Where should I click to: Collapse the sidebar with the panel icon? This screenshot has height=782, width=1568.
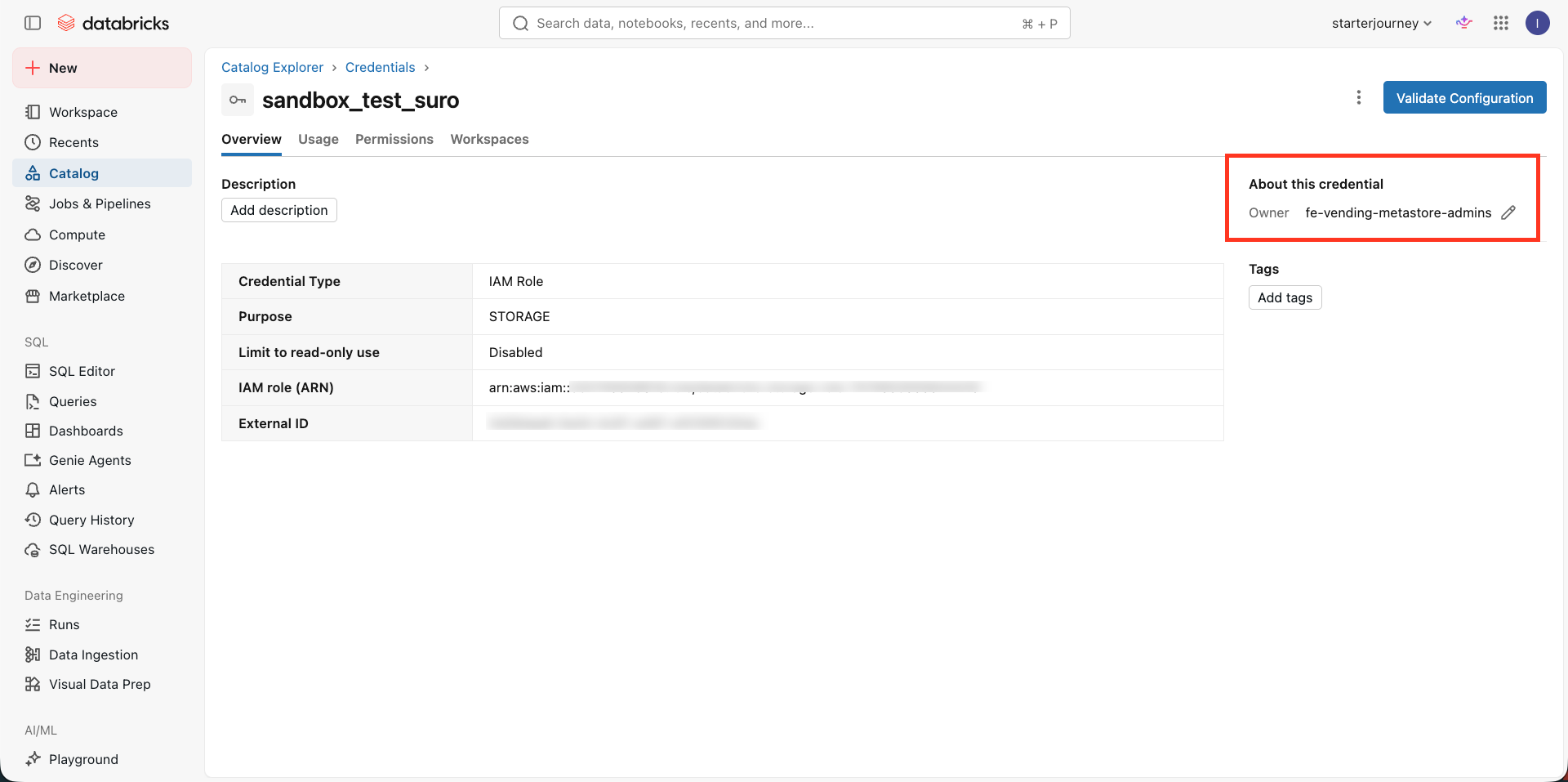(x=33, y=23)
